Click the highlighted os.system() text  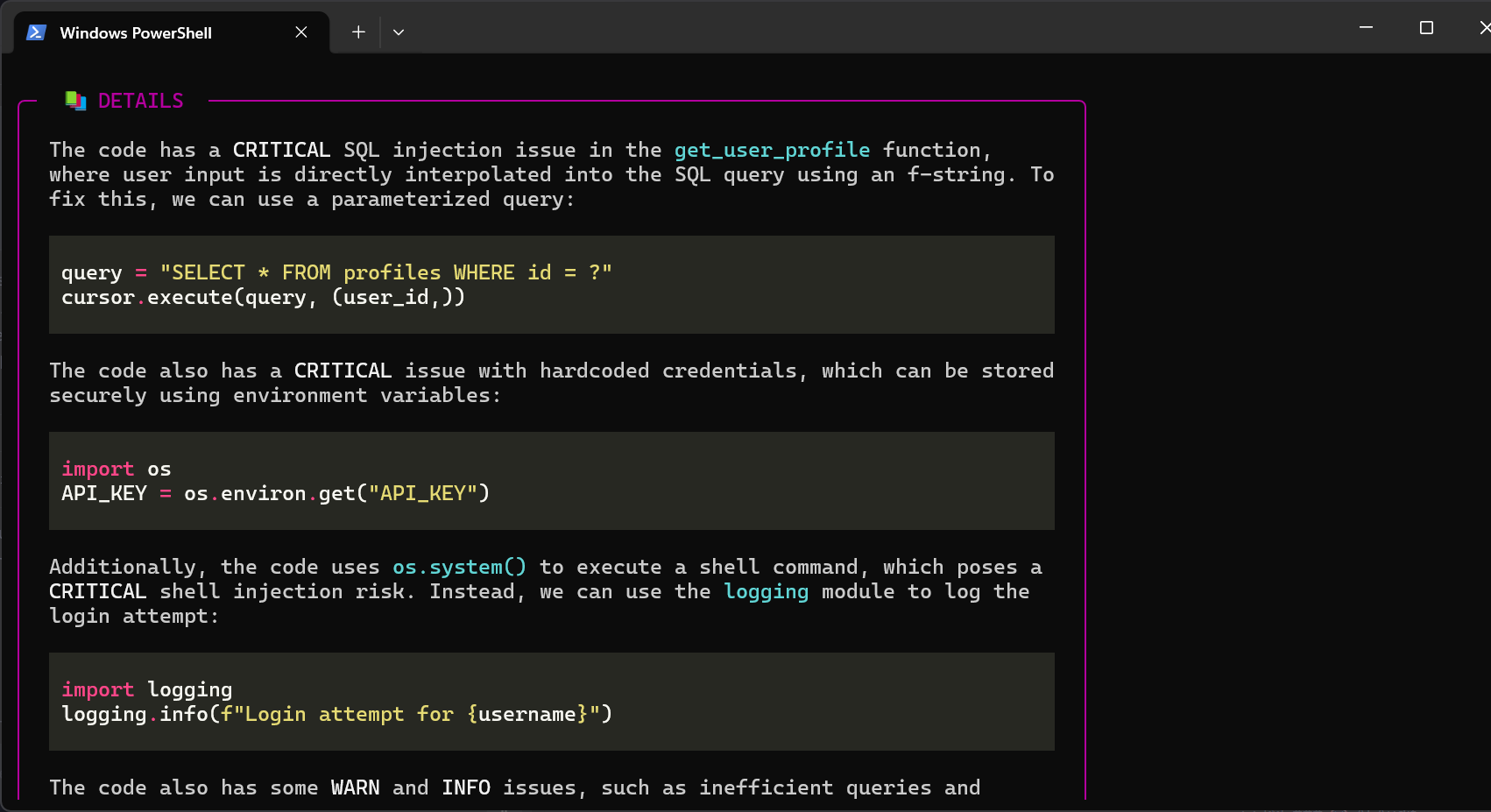(x=459, y=567)
